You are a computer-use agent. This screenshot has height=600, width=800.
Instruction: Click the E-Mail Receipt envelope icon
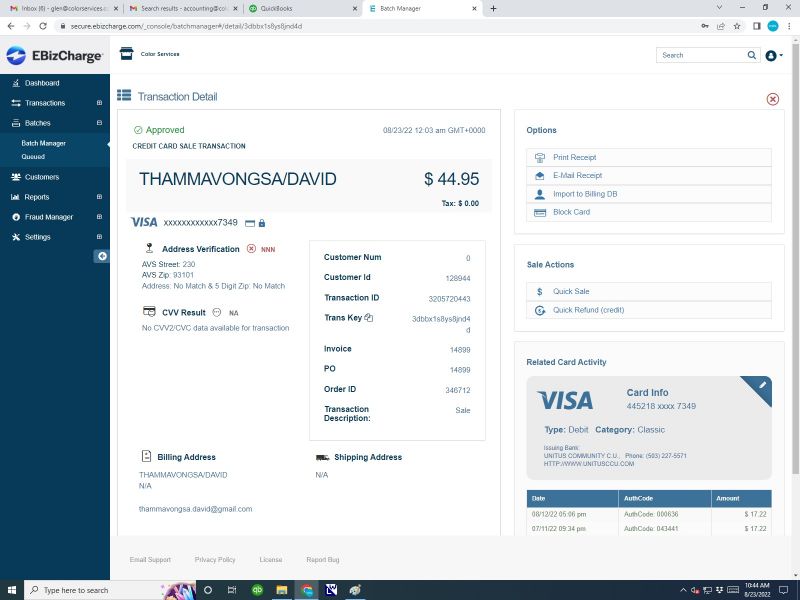pos(540,175)
